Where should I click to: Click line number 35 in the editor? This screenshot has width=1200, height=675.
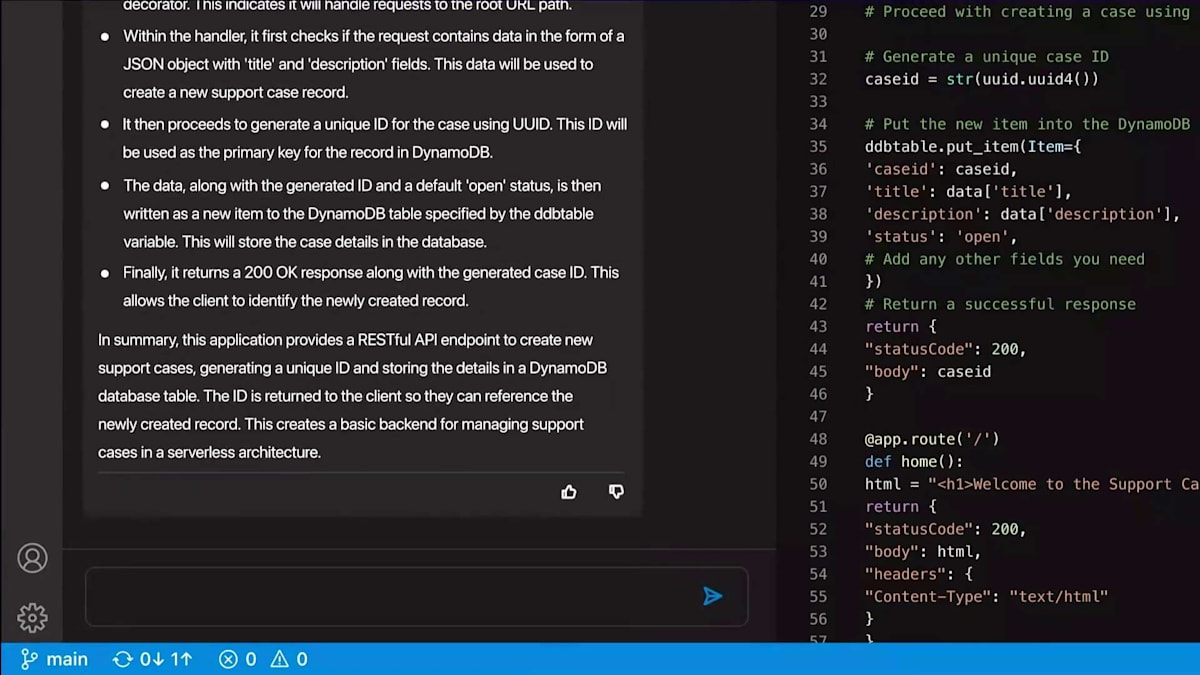(x=818, y=146)
